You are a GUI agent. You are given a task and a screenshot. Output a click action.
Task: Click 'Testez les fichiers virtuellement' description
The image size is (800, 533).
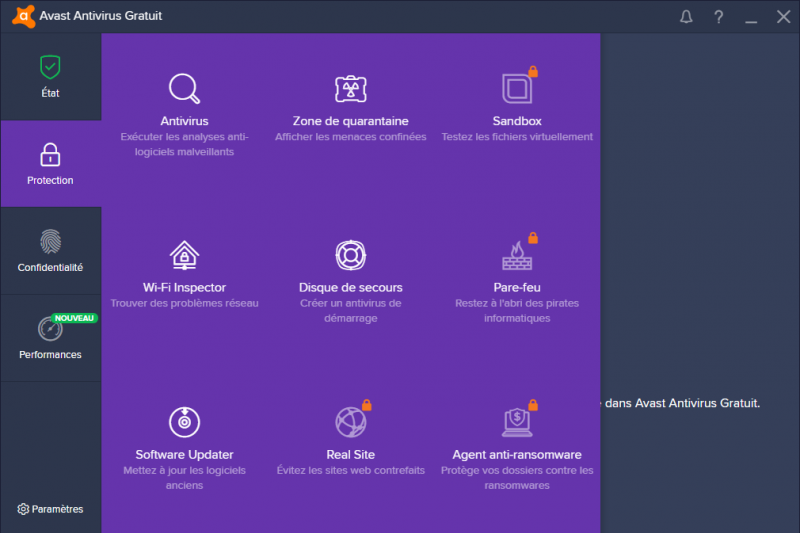(517, 137)
